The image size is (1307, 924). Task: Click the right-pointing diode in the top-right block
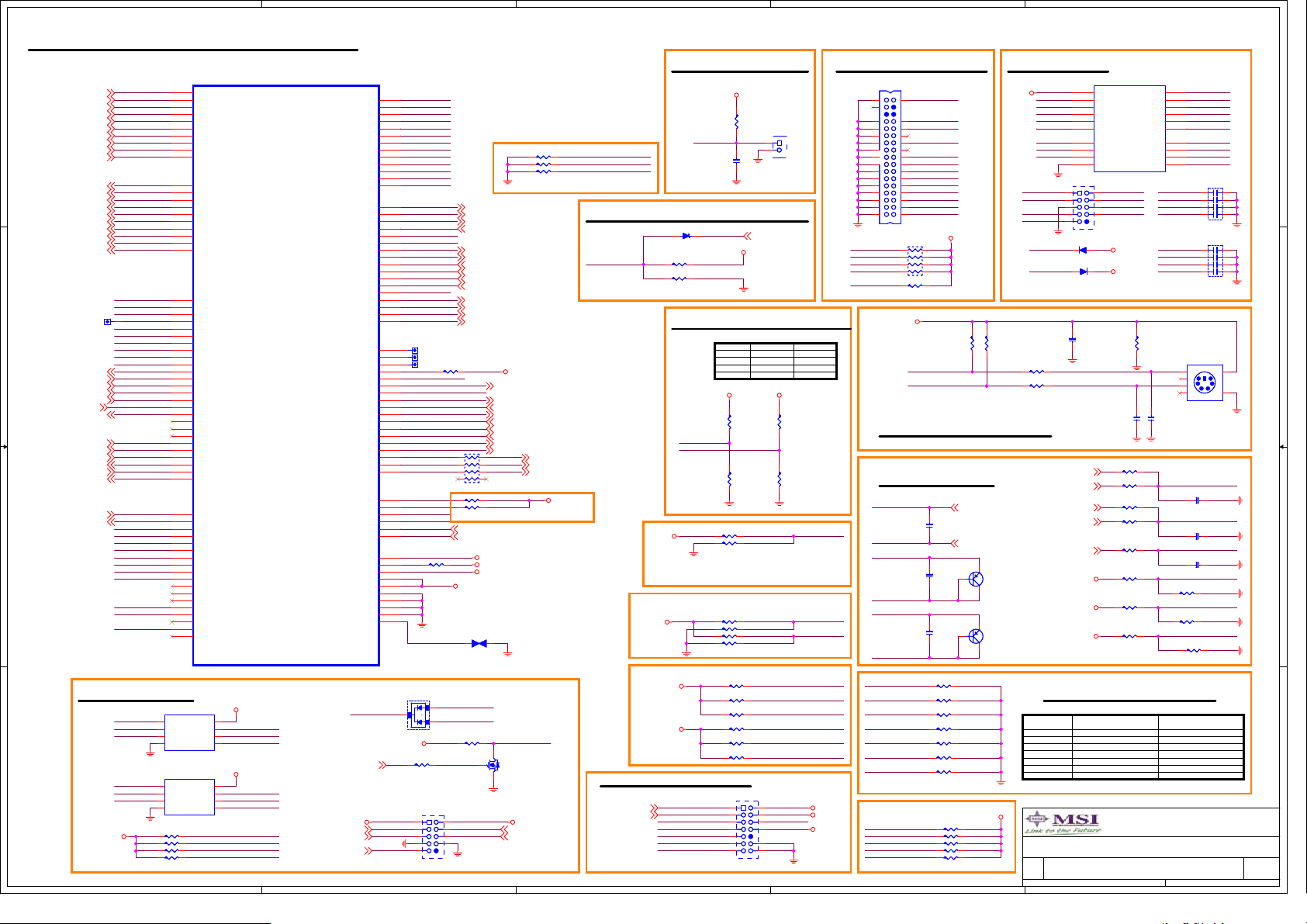click(x=1083, y=272)
